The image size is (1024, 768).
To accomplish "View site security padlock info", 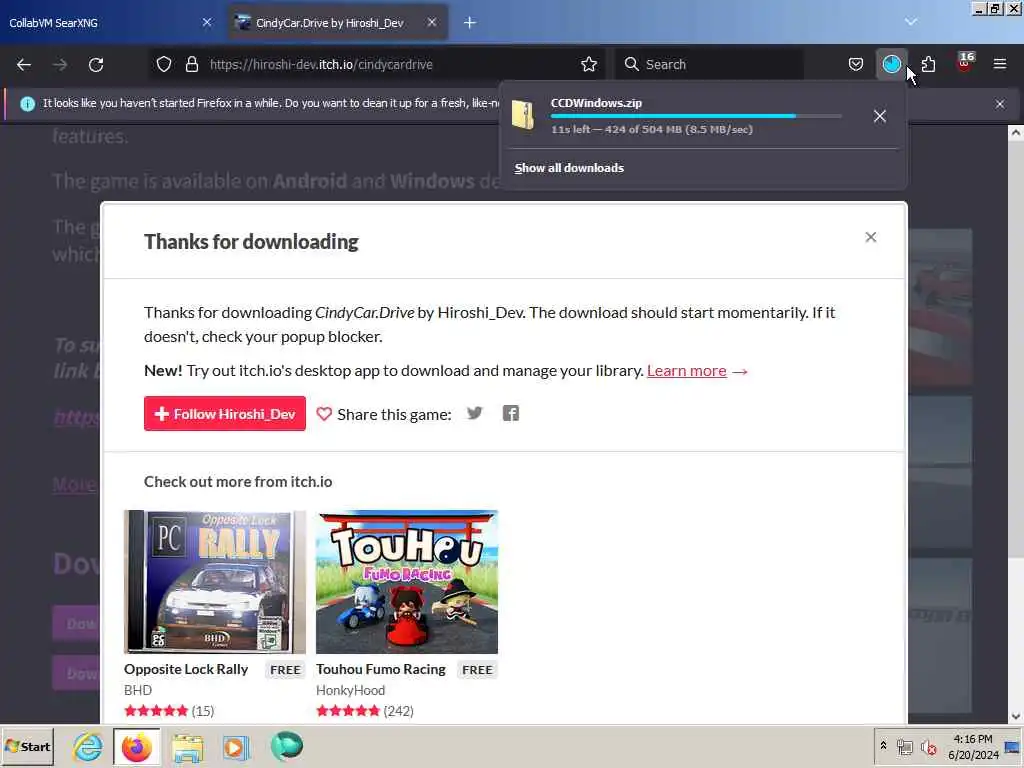I will 191,65.
